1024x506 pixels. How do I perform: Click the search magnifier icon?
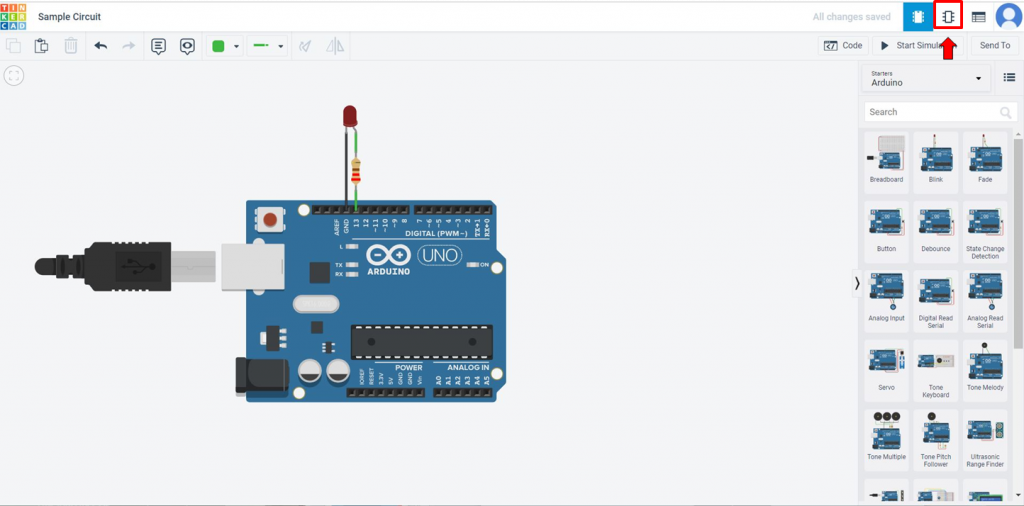pos(1006,112)
